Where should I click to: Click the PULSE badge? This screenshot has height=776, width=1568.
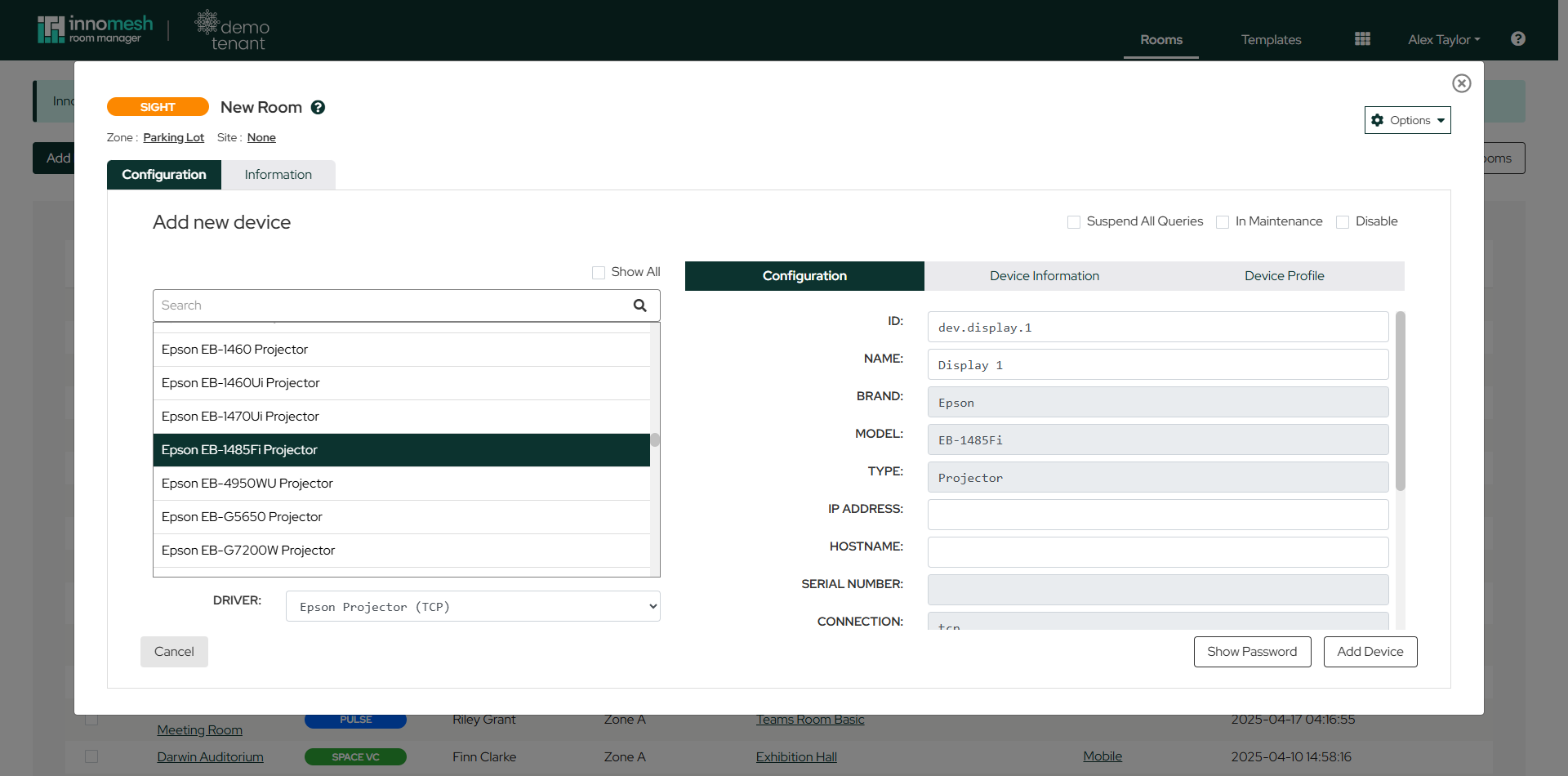(355, 720)
